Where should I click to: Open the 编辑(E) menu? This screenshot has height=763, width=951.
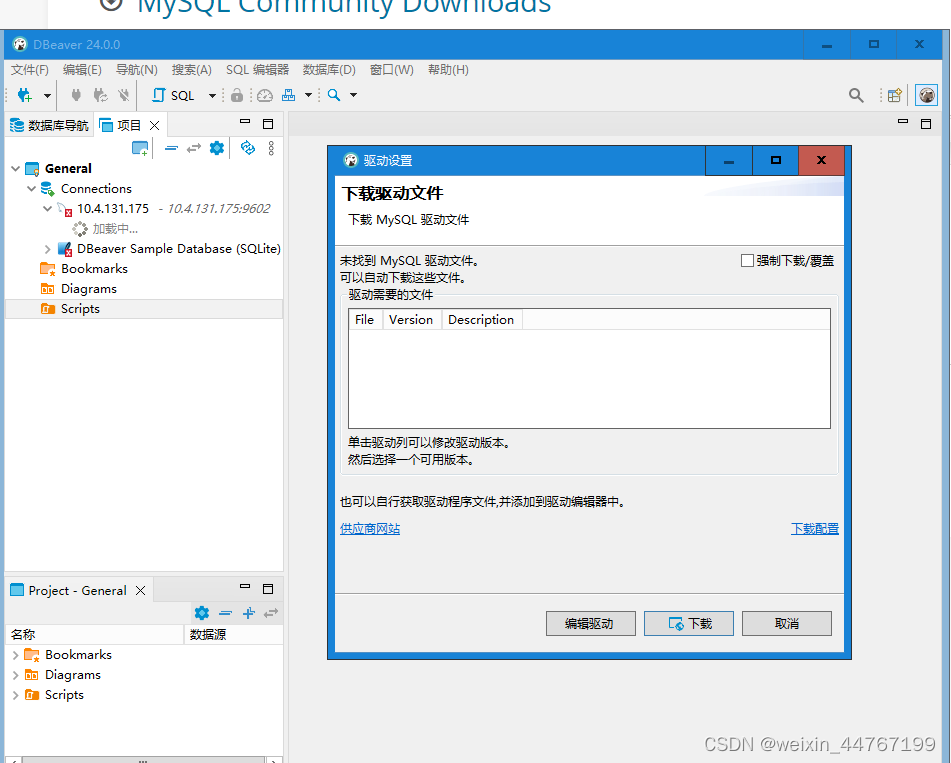tap(82, 70)
